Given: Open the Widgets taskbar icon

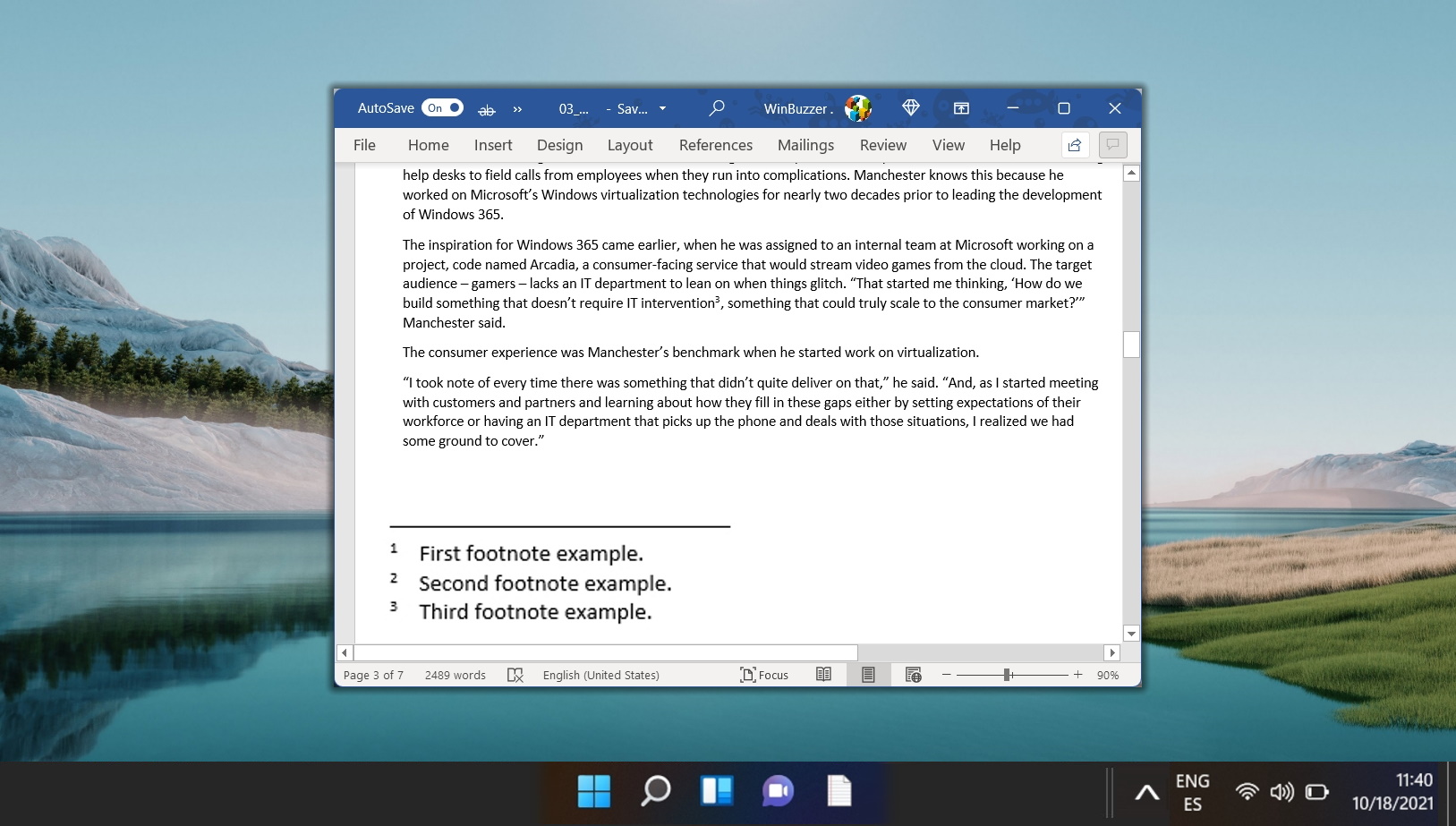Looking at the screenshot, I should point(717,791).
